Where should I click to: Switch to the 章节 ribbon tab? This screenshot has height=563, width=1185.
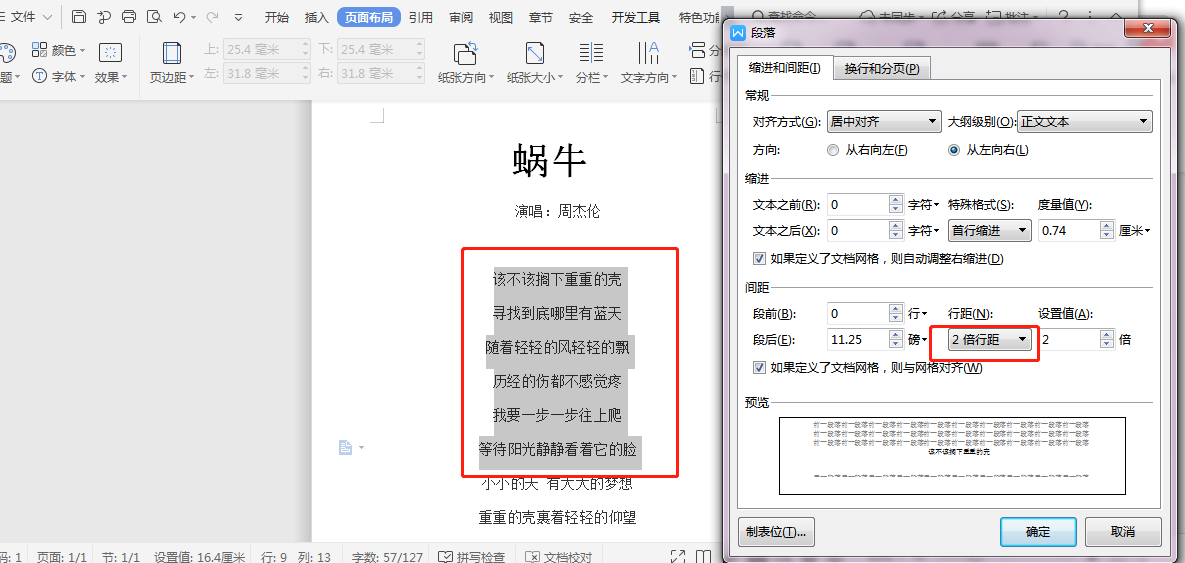point(540,17)
